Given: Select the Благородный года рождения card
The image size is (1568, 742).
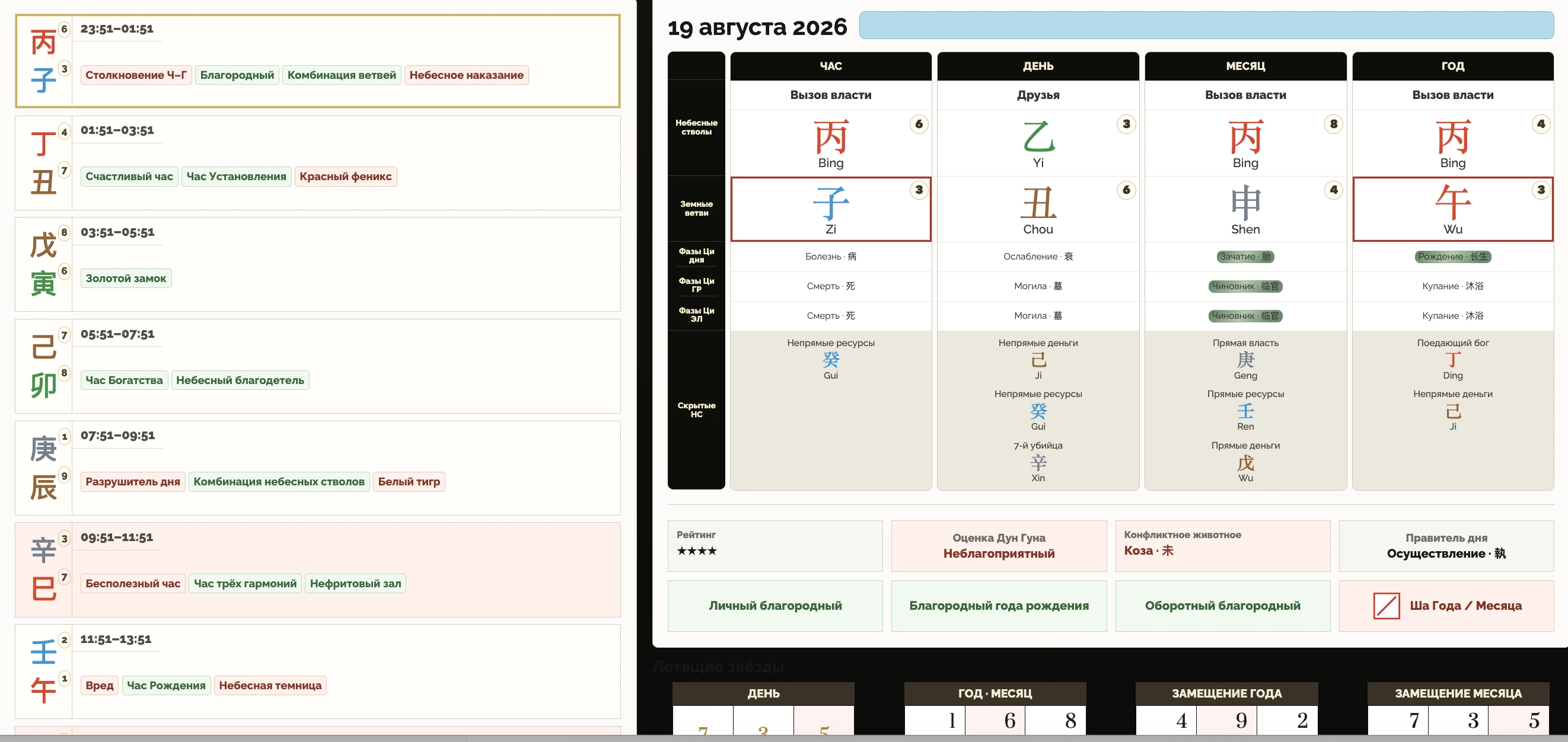Looking at the screenshot, I should click(x=999, y=606).
